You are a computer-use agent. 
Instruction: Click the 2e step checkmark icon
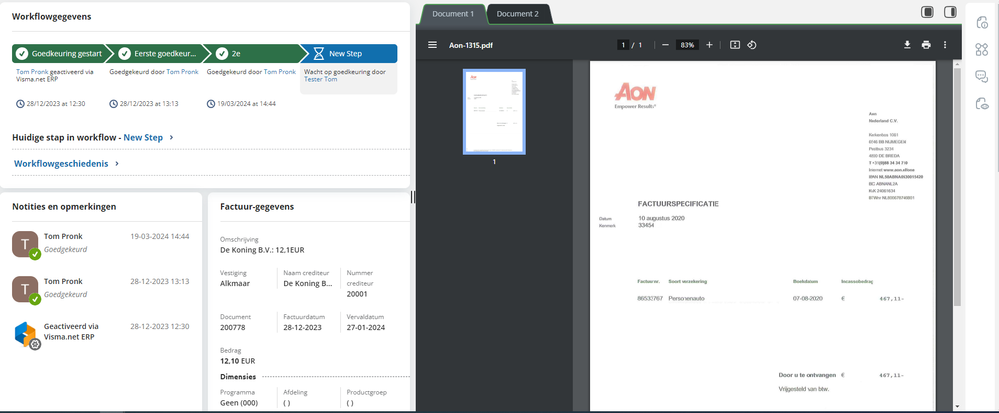[x=222, y=54]
